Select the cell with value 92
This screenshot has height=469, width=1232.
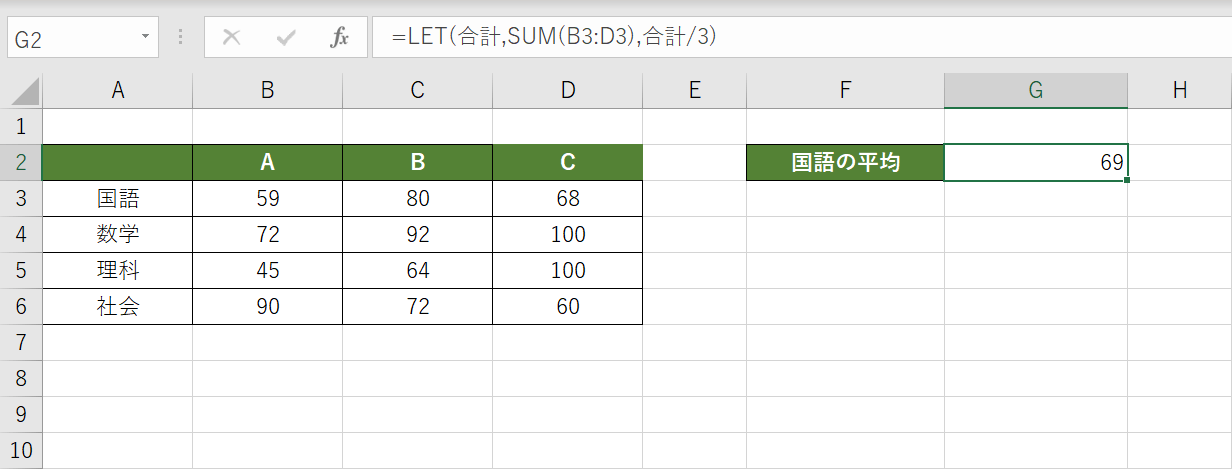(x=417, y=235)
